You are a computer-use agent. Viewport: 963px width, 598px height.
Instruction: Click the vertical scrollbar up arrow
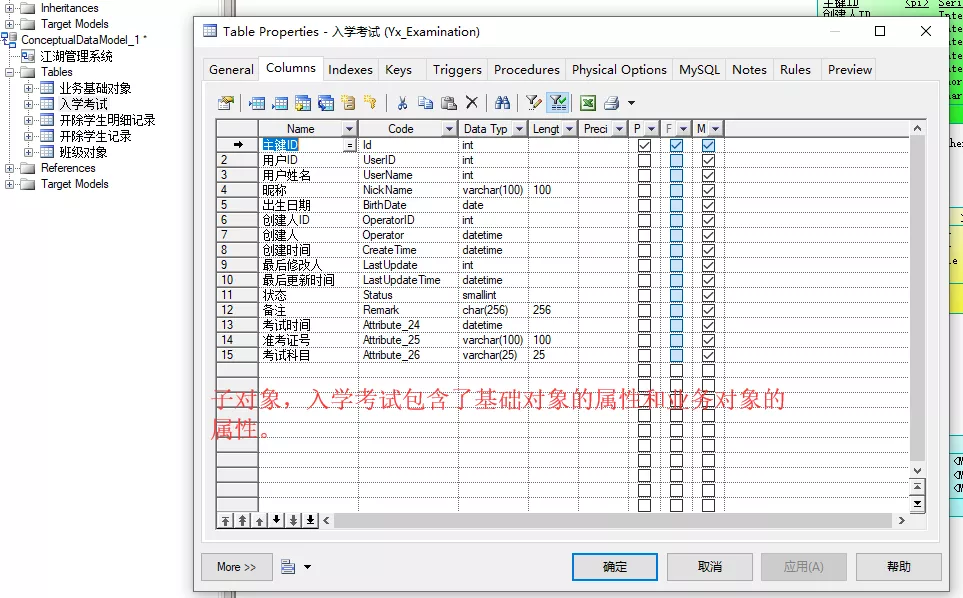coord(917,128)
